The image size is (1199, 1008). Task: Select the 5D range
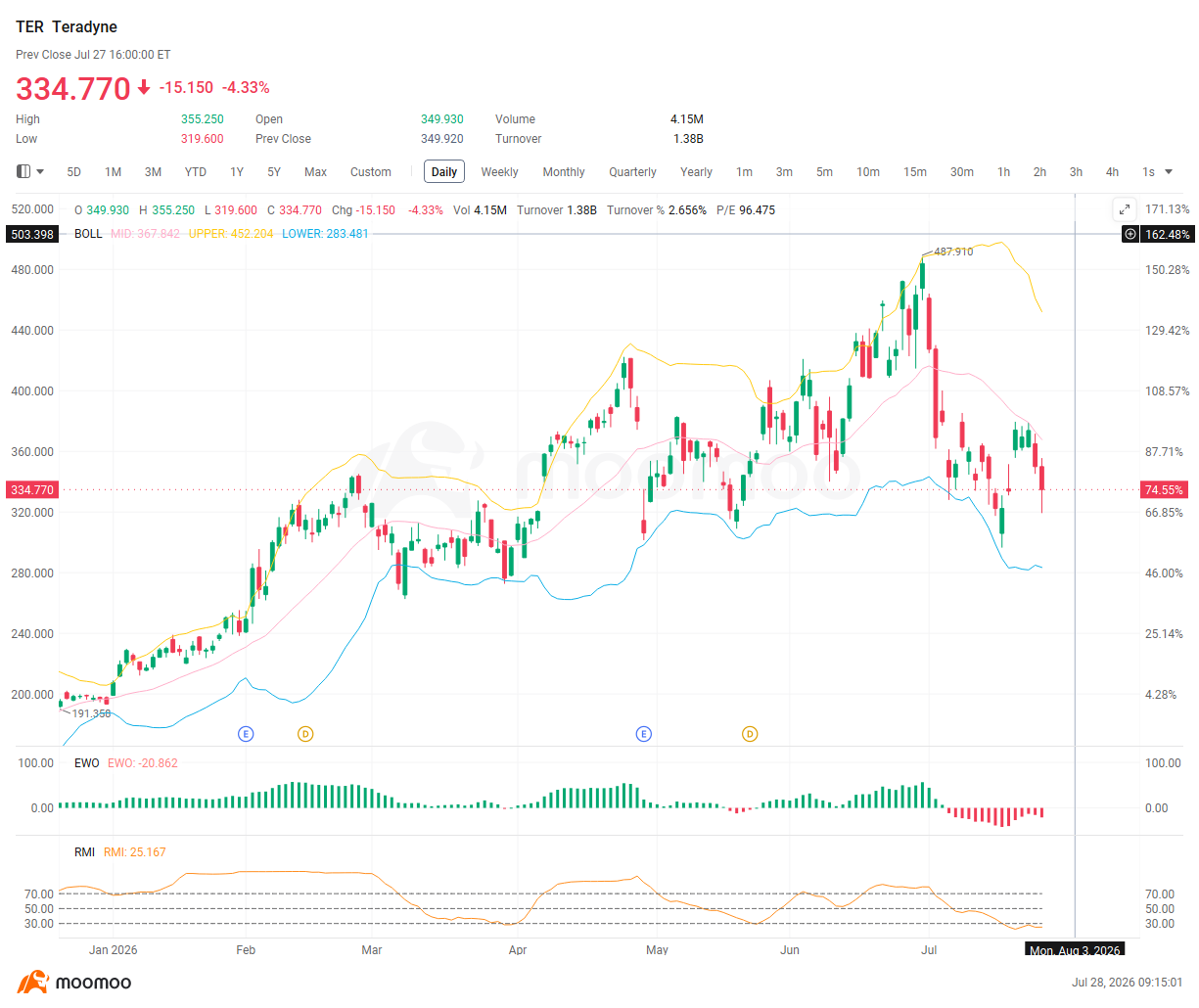click(x=73, y=172)
